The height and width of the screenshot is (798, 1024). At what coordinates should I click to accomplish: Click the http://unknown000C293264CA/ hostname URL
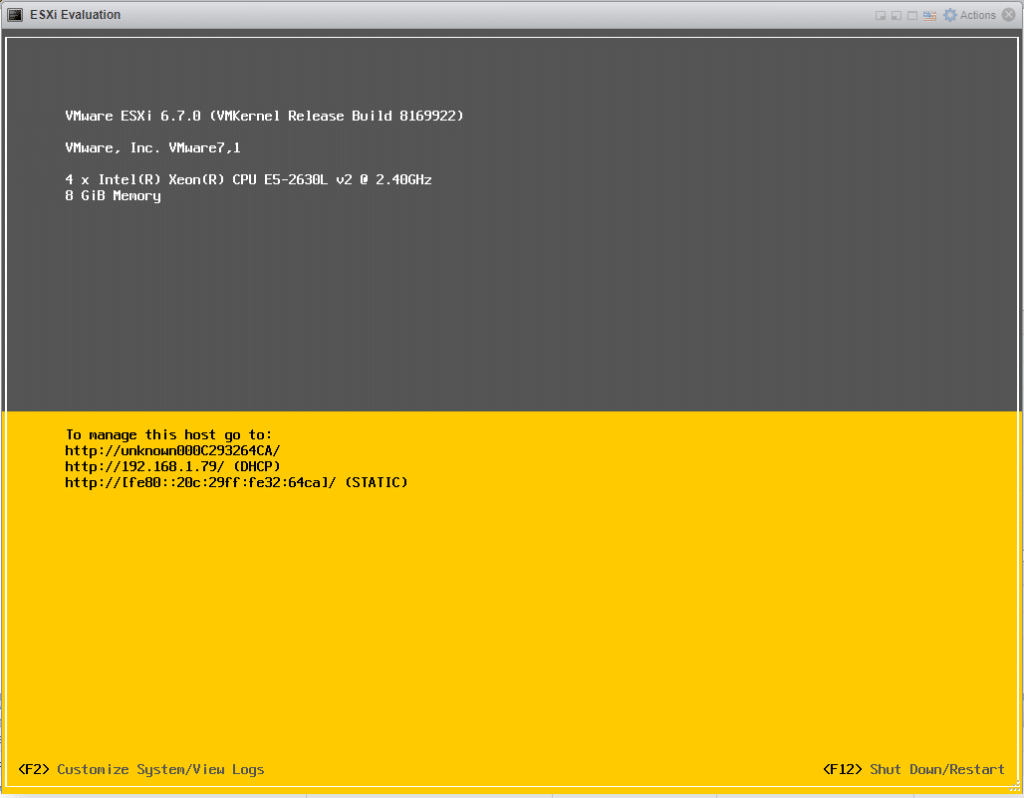pos(172,451)
